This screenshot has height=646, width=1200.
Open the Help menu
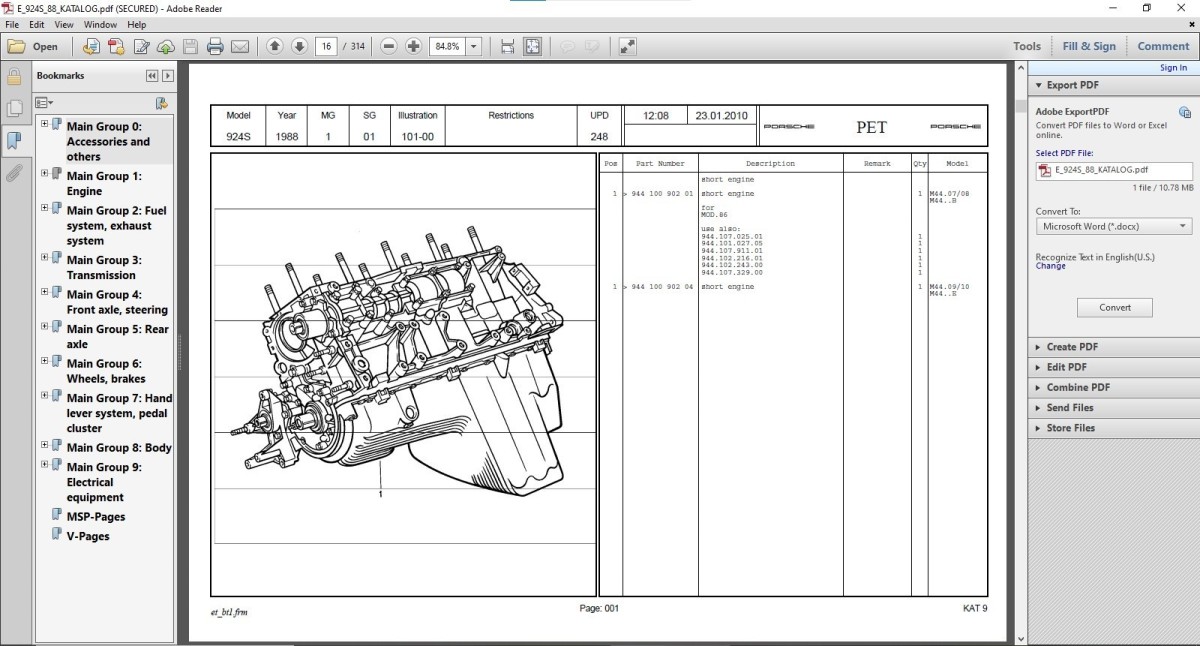(137, 24)
